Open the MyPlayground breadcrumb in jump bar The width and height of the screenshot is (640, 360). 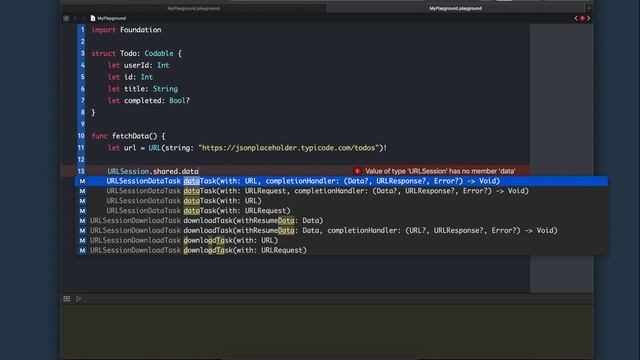point(111,18)
